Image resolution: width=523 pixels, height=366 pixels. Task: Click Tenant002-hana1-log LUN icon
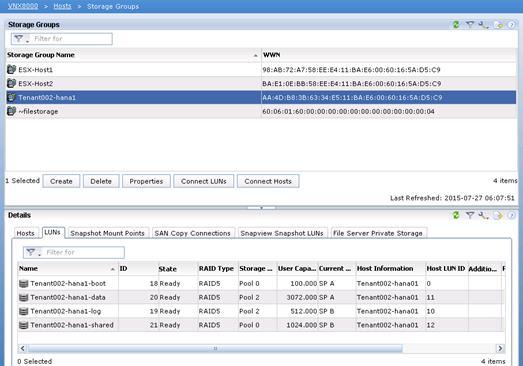tap(23, 311)
